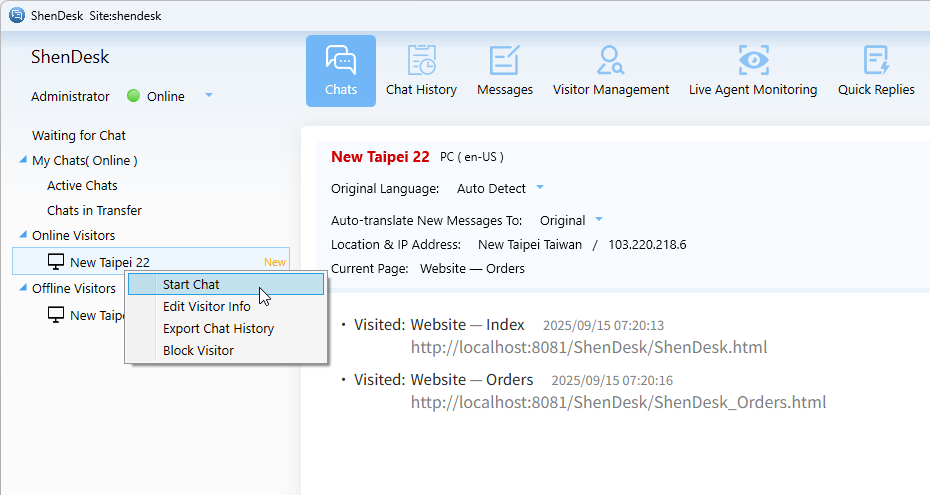Open the ShenDesk_Orders.html visited link
930x495 pixels.
point(618,402)
